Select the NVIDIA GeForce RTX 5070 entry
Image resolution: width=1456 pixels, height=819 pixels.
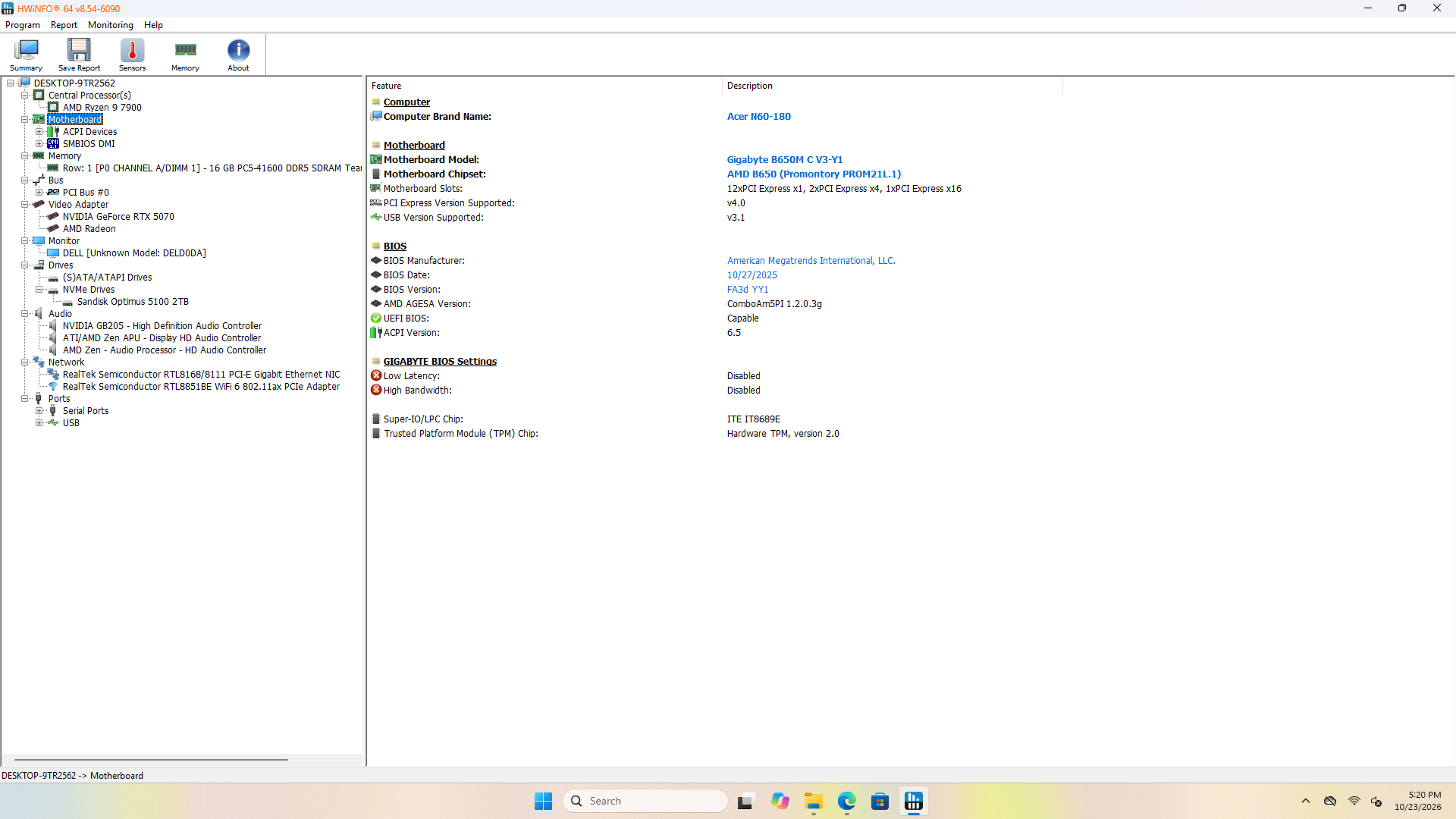tap(118, 217)
